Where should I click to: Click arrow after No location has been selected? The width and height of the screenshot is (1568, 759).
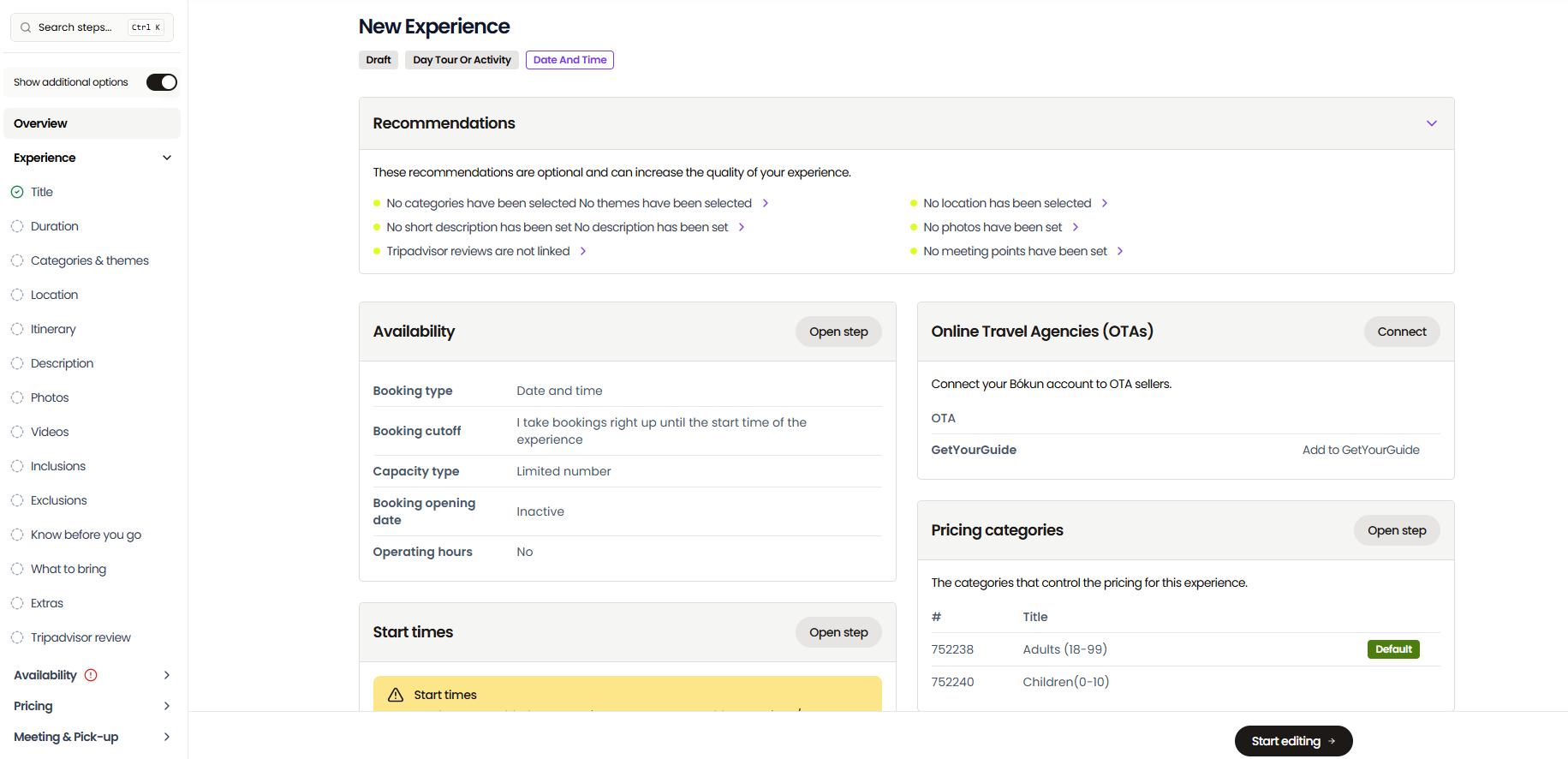point(1105,203)
